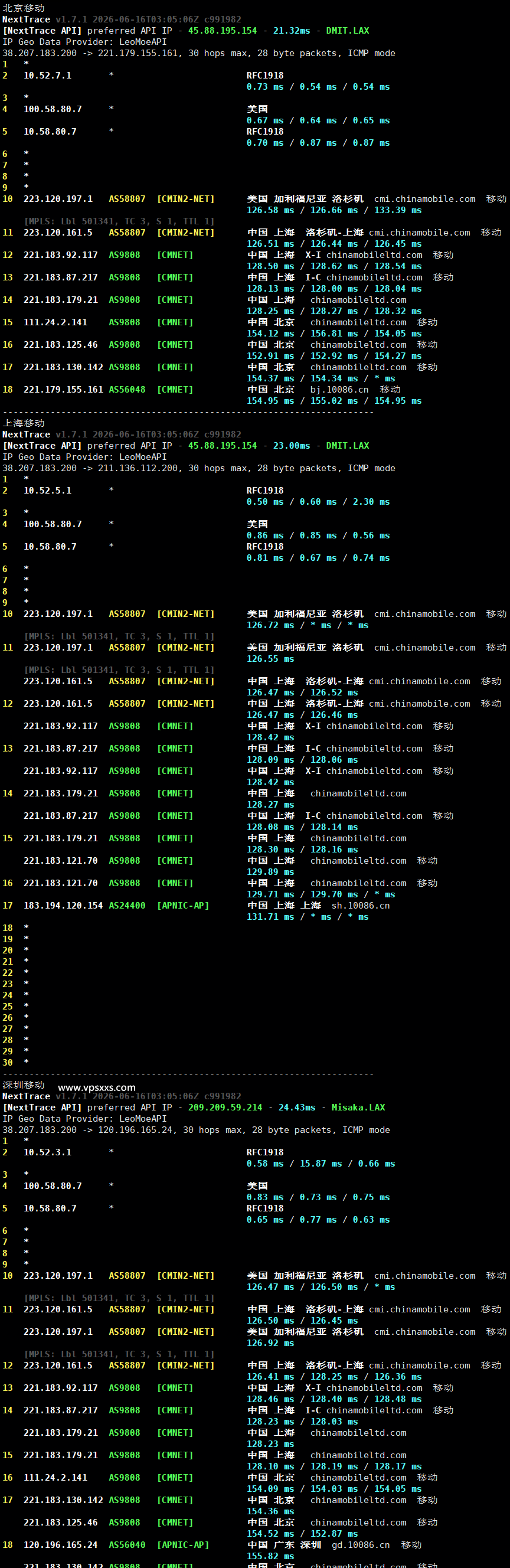Select hostname bj.10086.cn
Viewport: 510px width, 1568px height.
[x=339, y=390]
